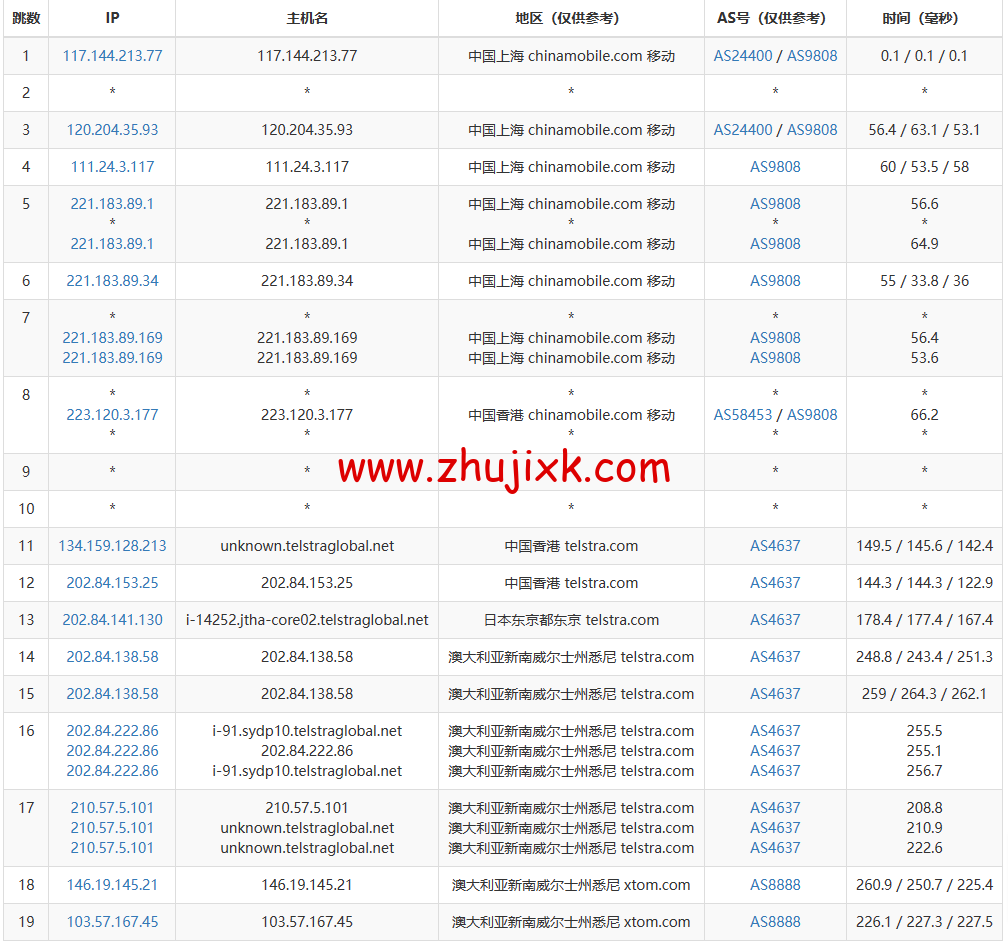Open the last 210.57.5.101 link in hop 17

tap(112, 848)
